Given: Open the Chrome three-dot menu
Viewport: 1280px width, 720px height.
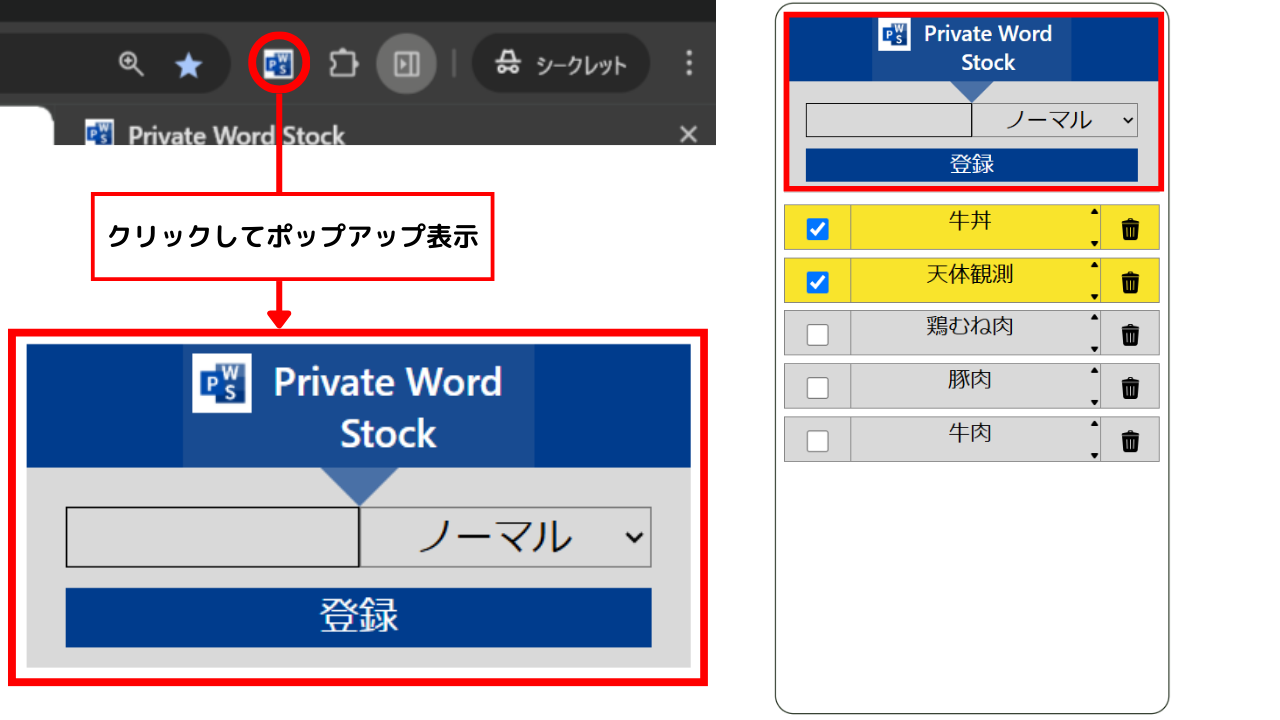Looking at the screenshot, I should click(688, 65).
